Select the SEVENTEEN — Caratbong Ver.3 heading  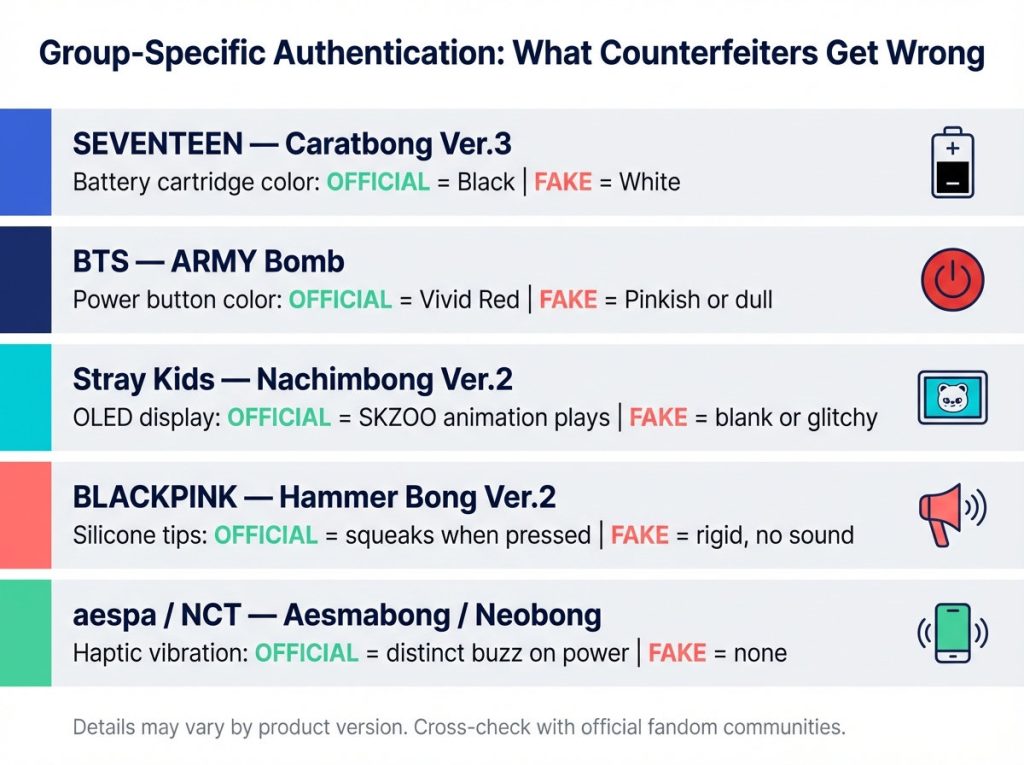[292, 144]
